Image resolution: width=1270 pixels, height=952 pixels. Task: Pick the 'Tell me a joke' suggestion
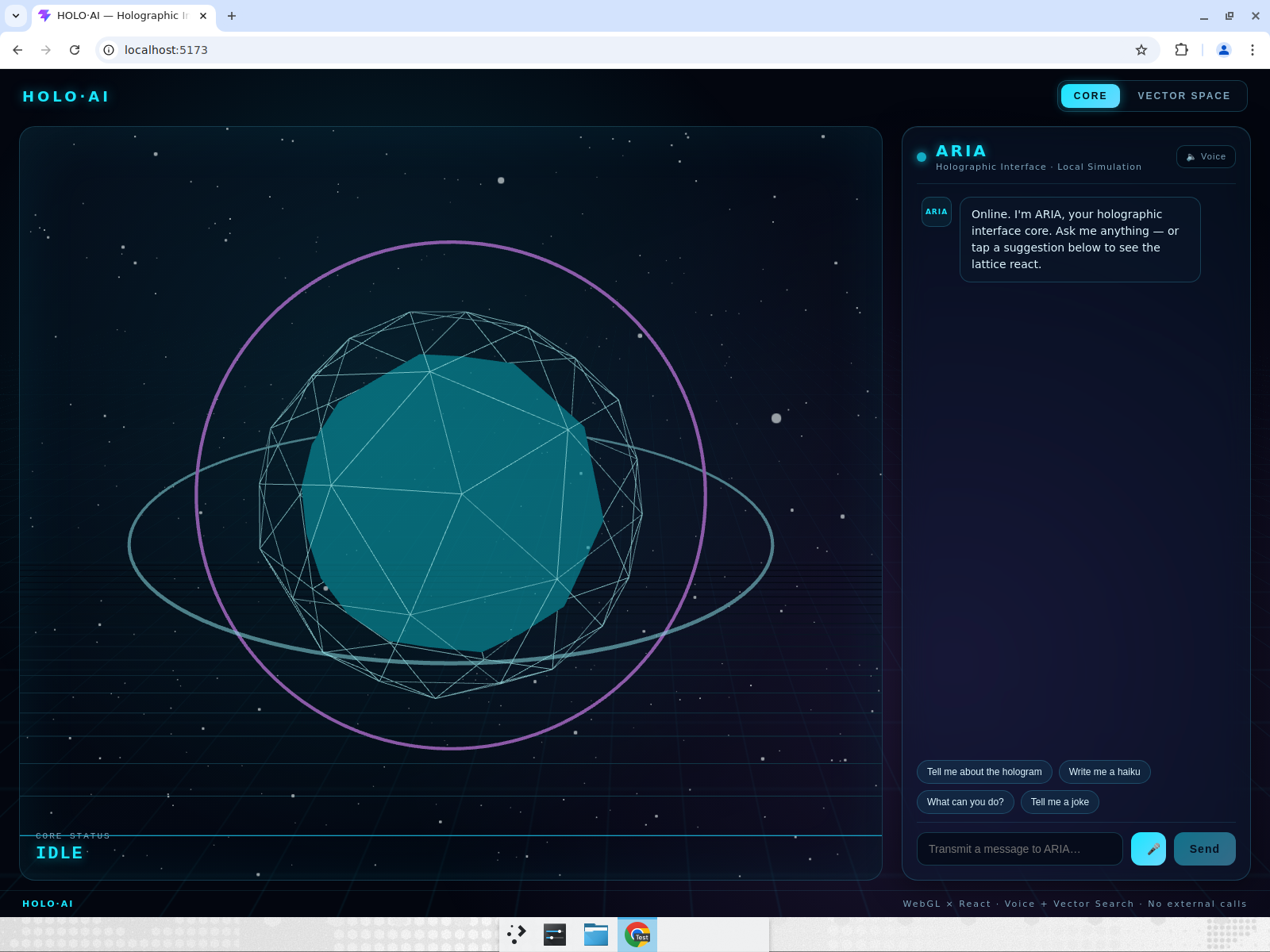[x=1060, y=802]
